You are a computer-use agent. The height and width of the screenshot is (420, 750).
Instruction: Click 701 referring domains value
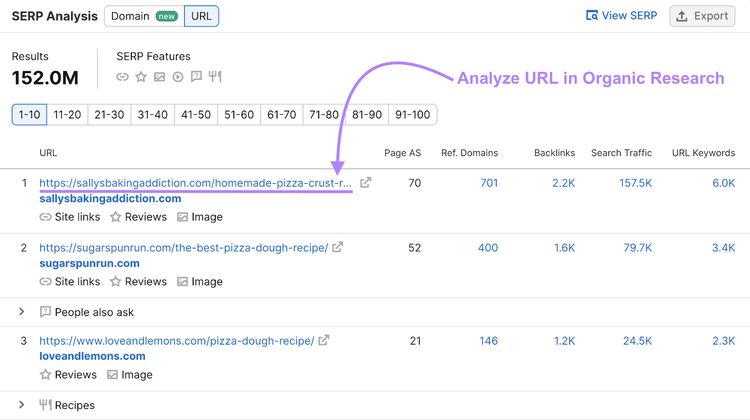489,183
